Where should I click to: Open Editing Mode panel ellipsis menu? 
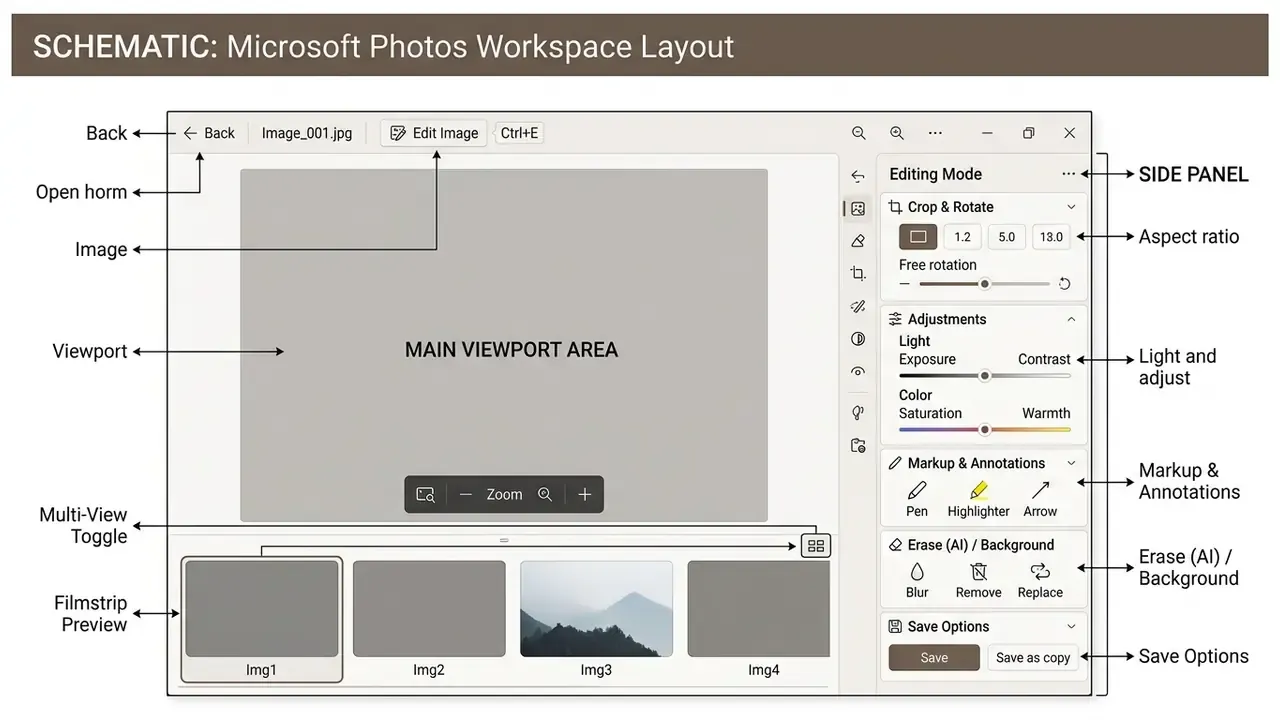point(1069,174)
